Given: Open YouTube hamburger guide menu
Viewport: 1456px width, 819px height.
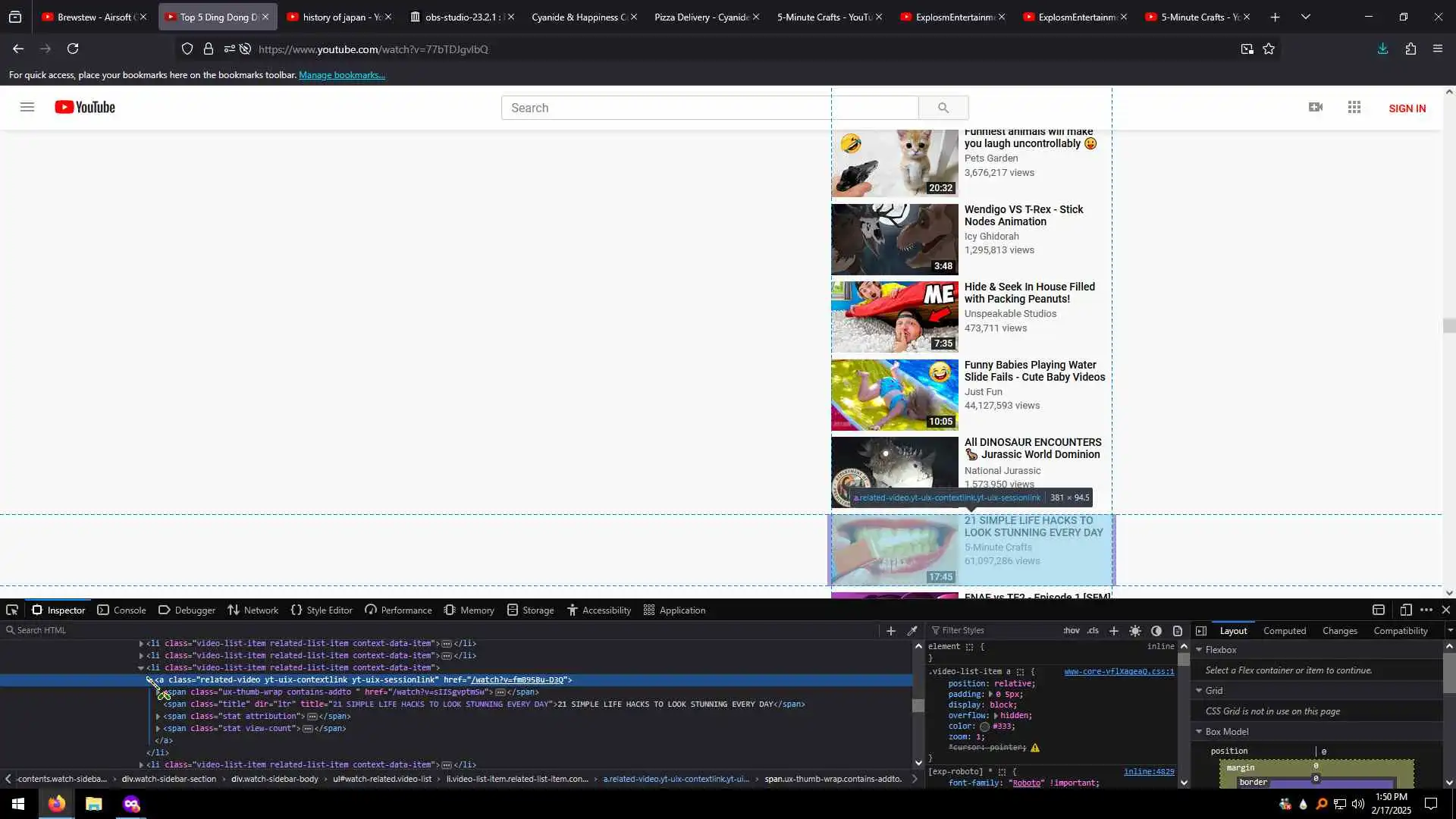Looking at the screenshot, I should (27, 108).
